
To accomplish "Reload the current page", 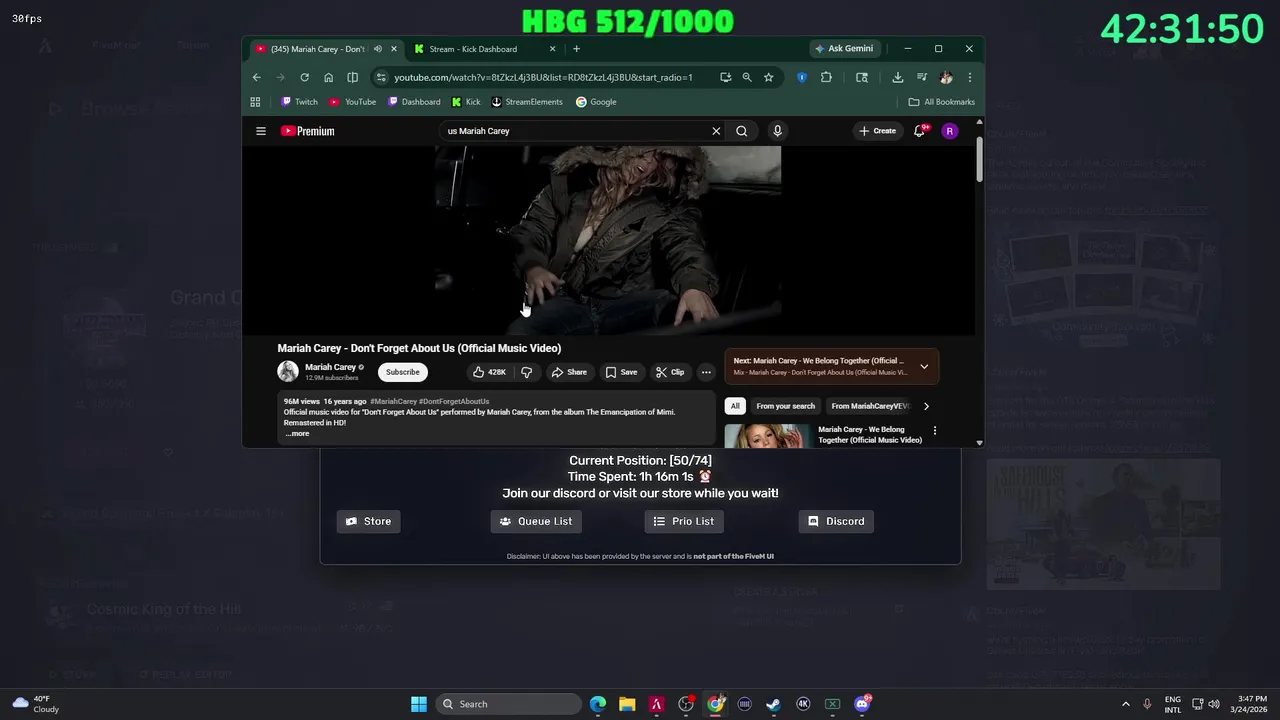I will pyautogui.click(x=305, y=77).
